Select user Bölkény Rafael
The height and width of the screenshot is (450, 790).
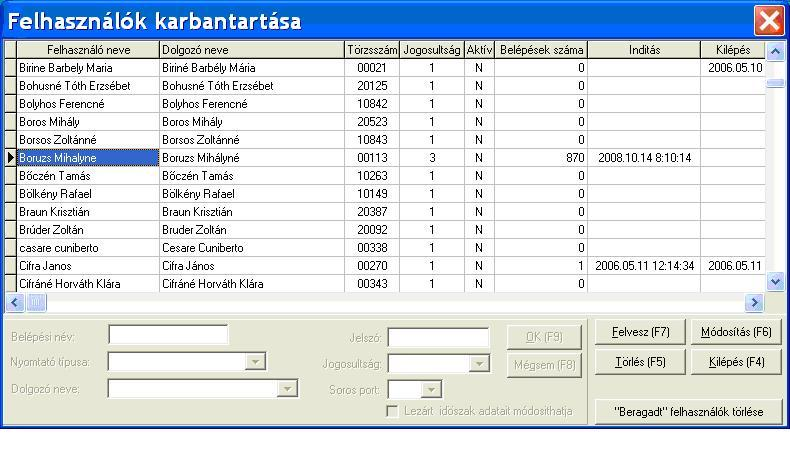[88, 194]
